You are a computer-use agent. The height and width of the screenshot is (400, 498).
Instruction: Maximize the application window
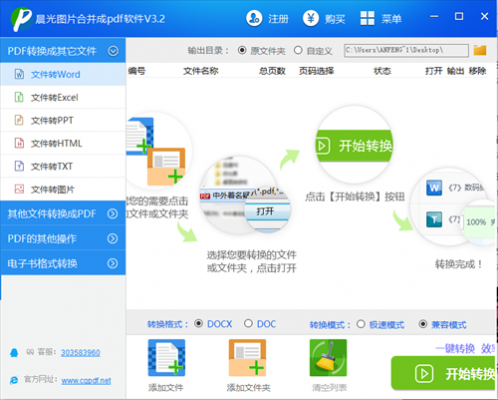(459, 16)
